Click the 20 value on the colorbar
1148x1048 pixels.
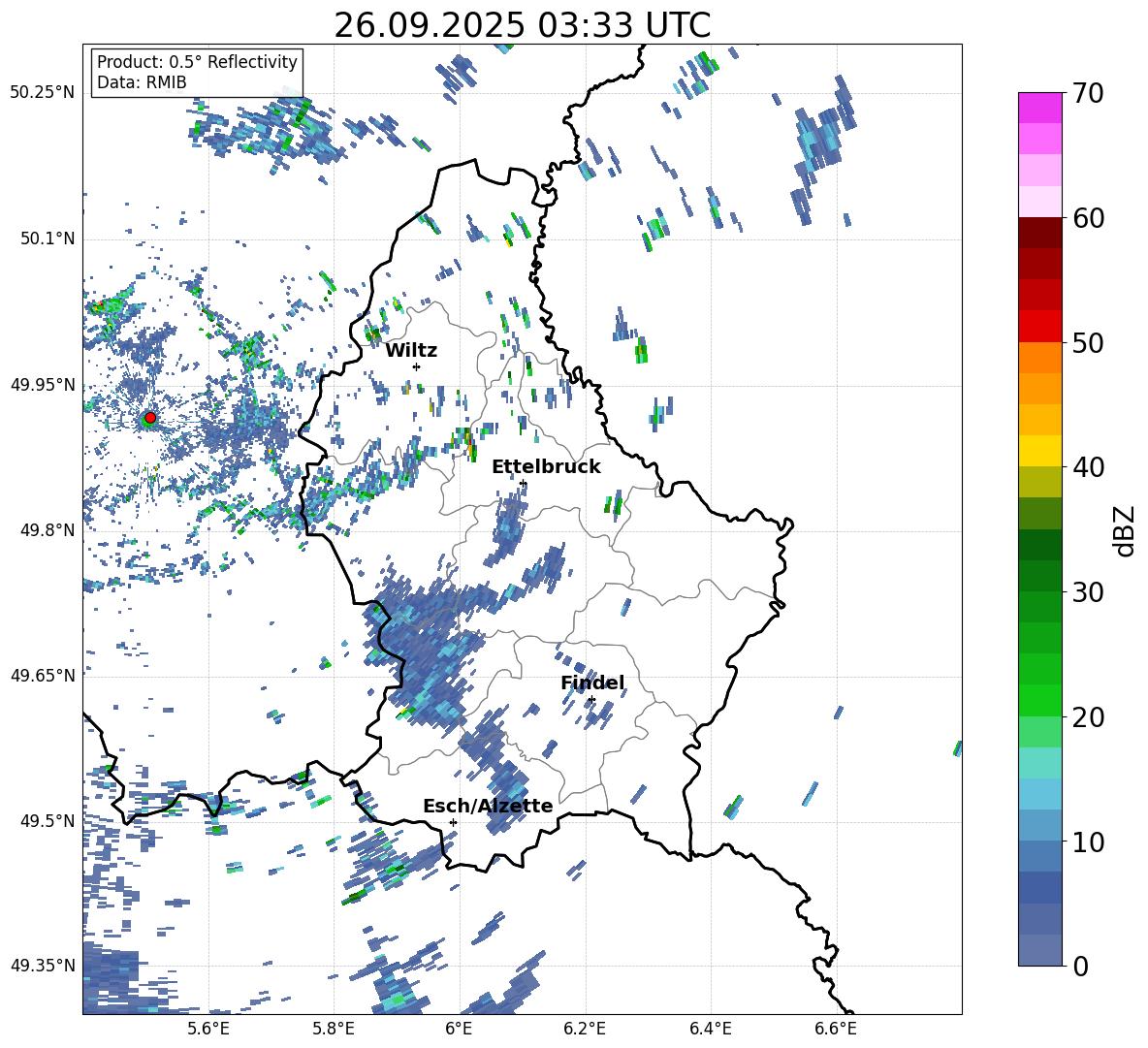(1088, 717)
